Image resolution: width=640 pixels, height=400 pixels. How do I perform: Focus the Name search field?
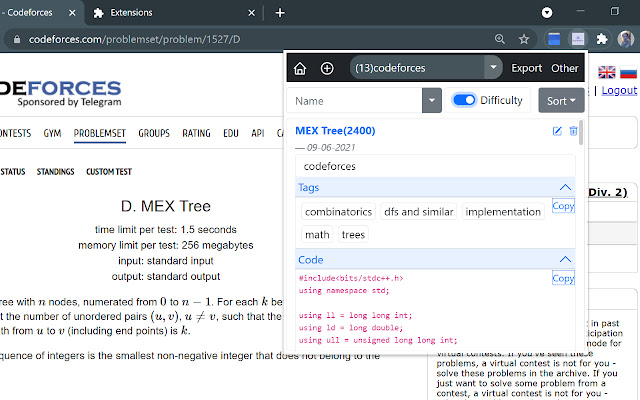point(354,100)
